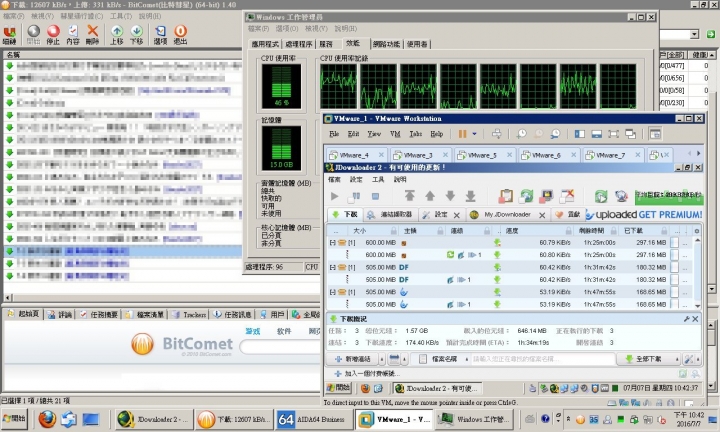The width and height of the screenshot is (720, 432).
Task: Click progress bar of 600.00 MB package row
Action: tap(674, 243)
